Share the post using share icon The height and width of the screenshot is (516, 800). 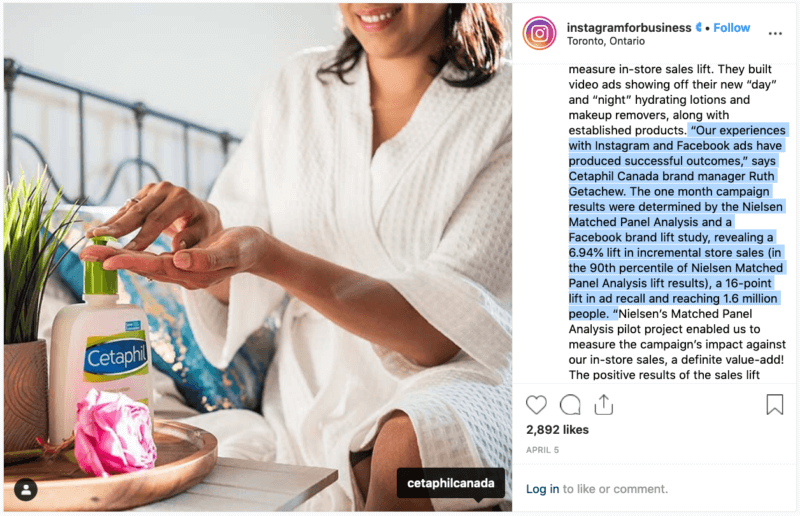(604, 404)
